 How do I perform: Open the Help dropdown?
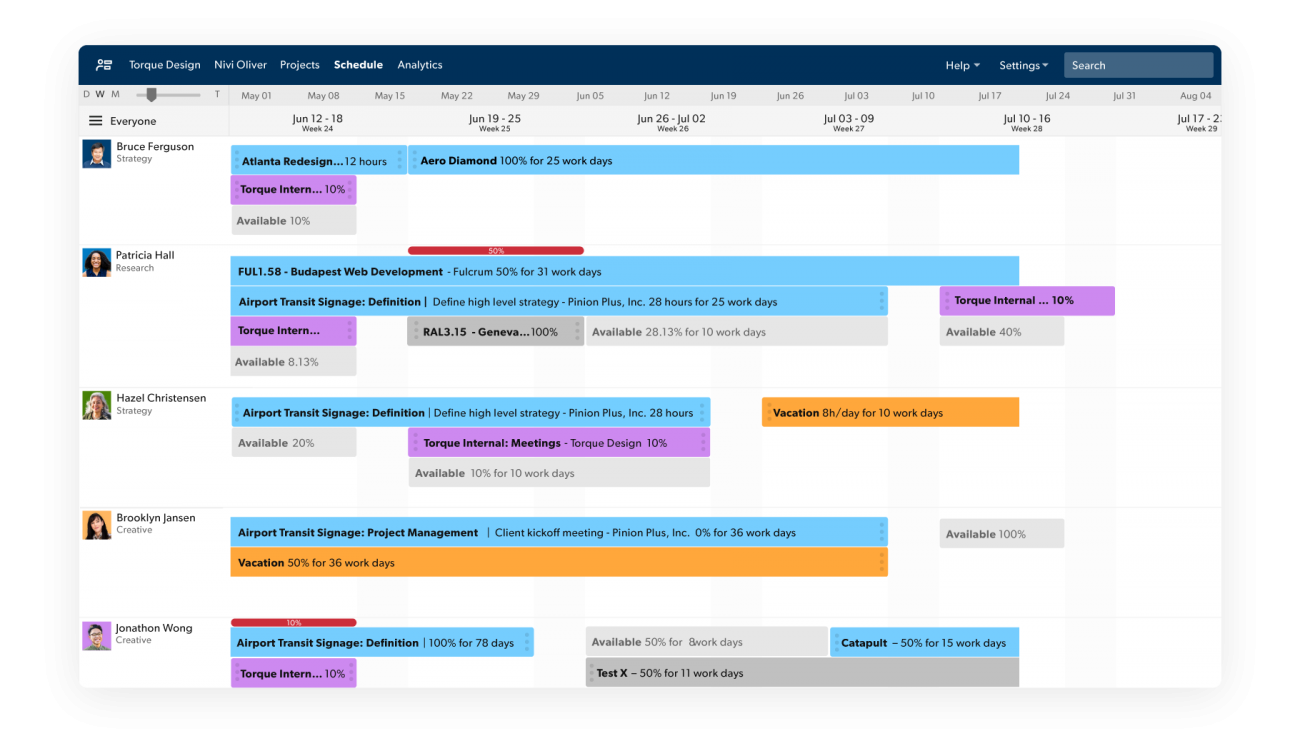[962, 64]
